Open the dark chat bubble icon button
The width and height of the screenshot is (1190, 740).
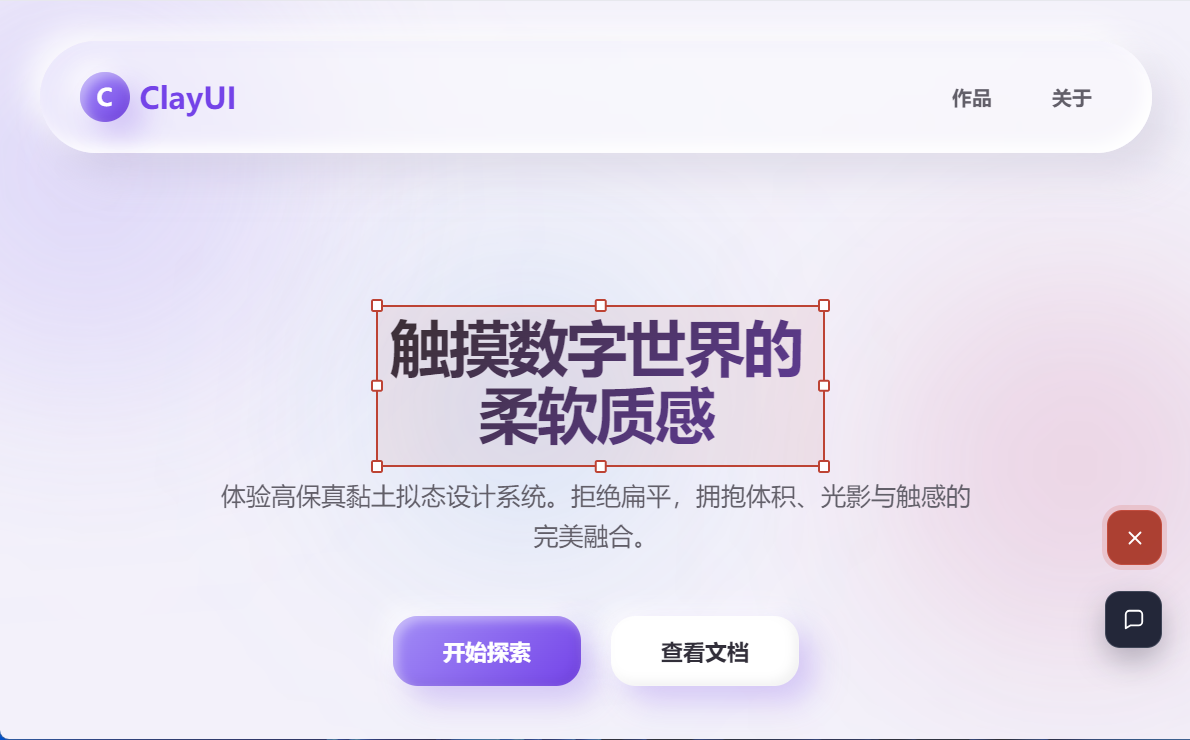tap(1133, 619)
